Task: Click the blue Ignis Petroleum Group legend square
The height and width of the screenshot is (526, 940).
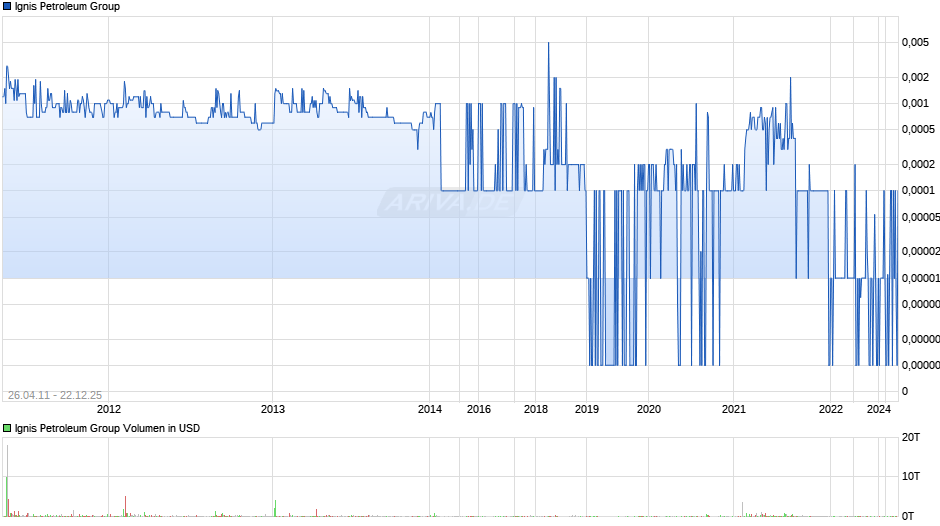Action: (7, 7)
